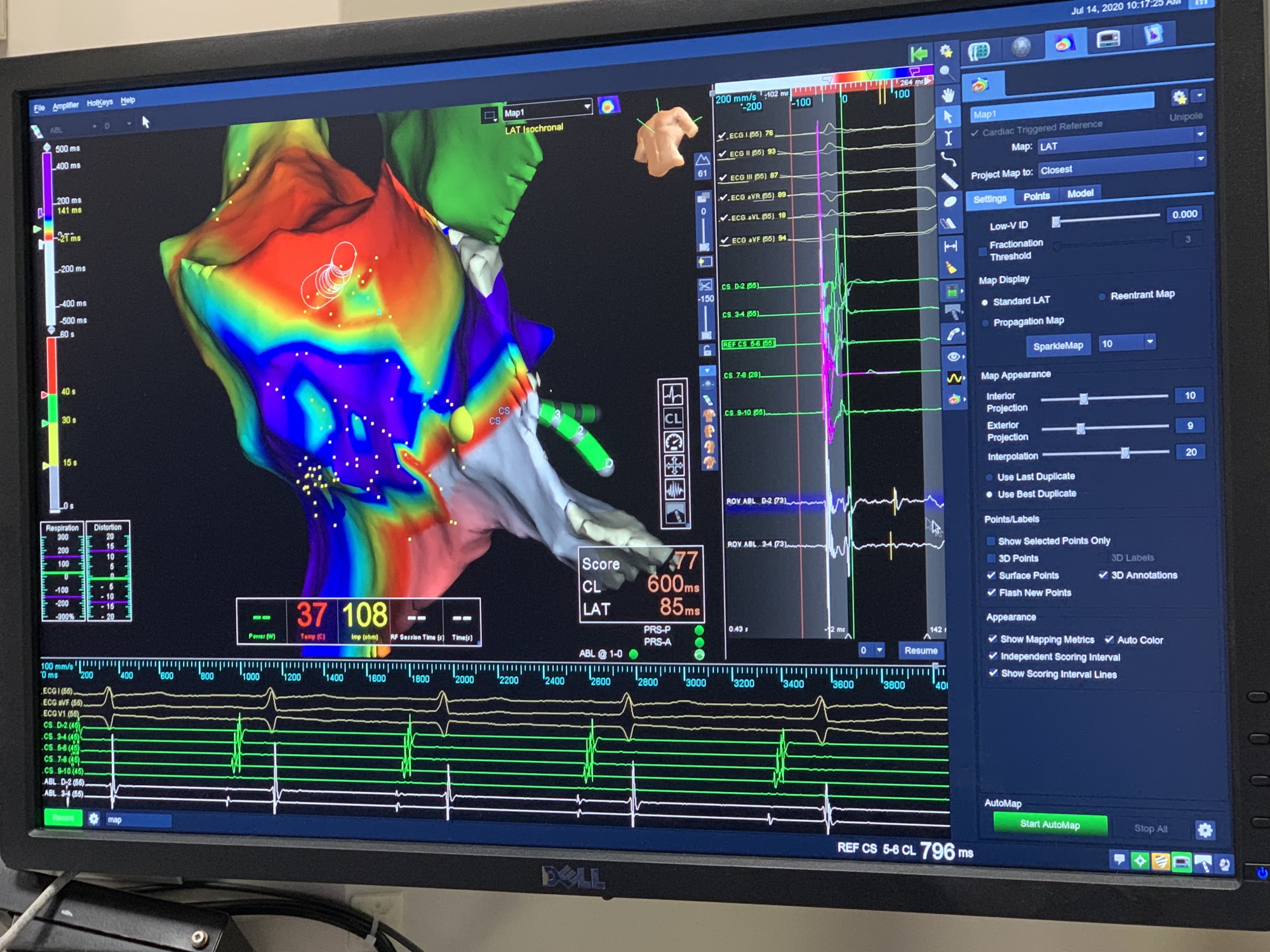1270x952 pixels.
Task: Open the File menu
Action: click(39, 108)
